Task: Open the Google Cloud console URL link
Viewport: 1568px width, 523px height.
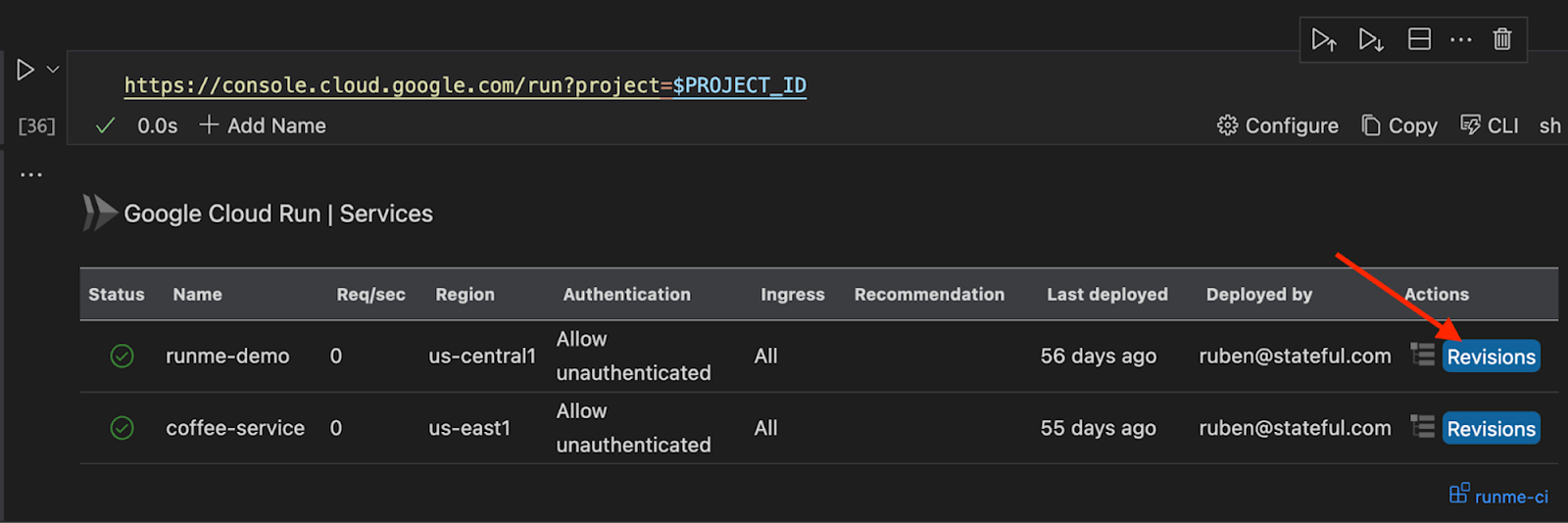Action: [x=465, y=85]
